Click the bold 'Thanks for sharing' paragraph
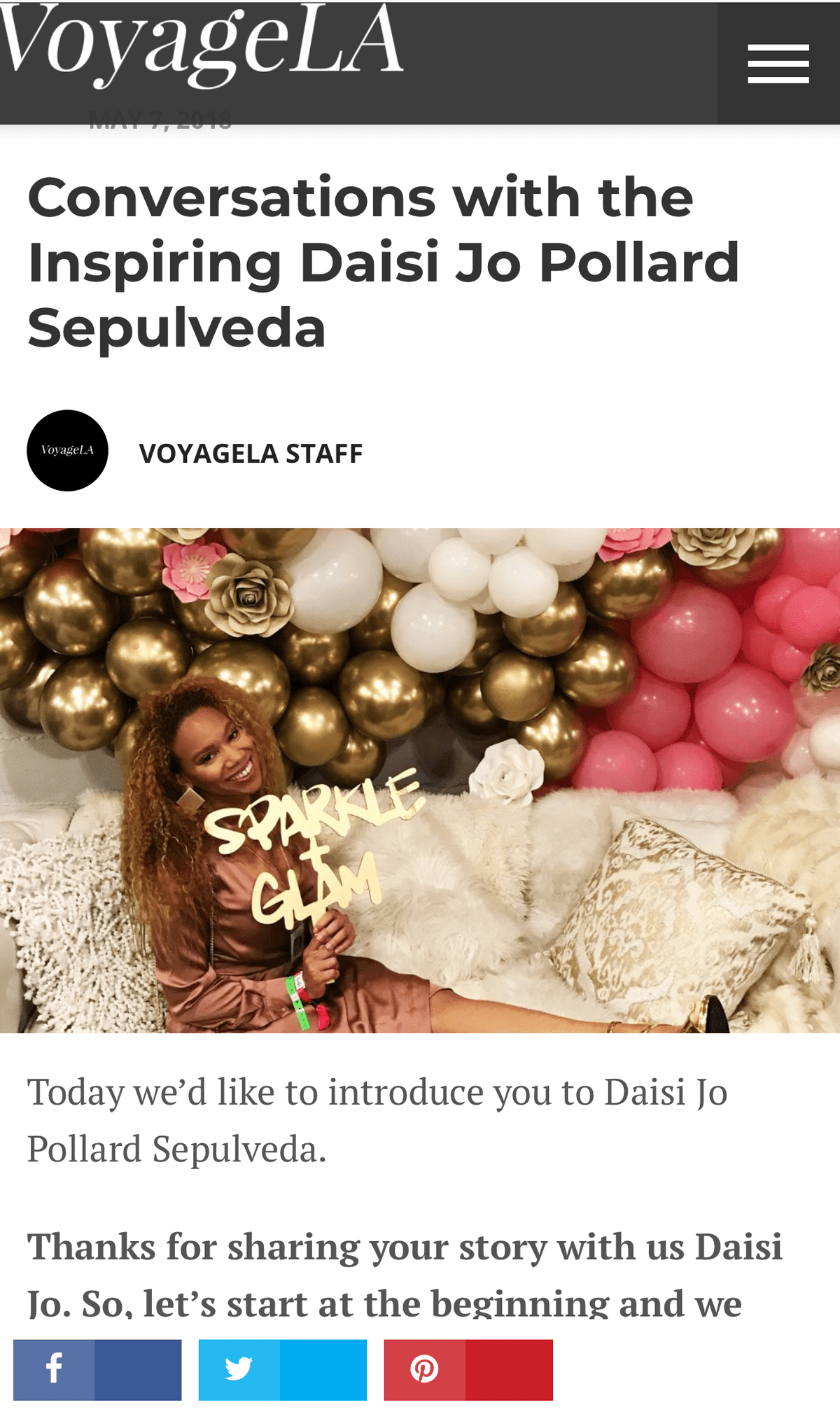Image resolution: width=840 pixels, height=1419 pixels. 405,1274
